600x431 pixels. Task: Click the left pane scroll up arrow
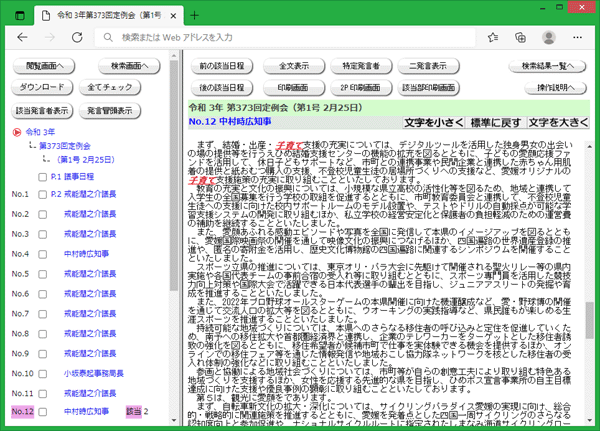[x=174, y=56]
